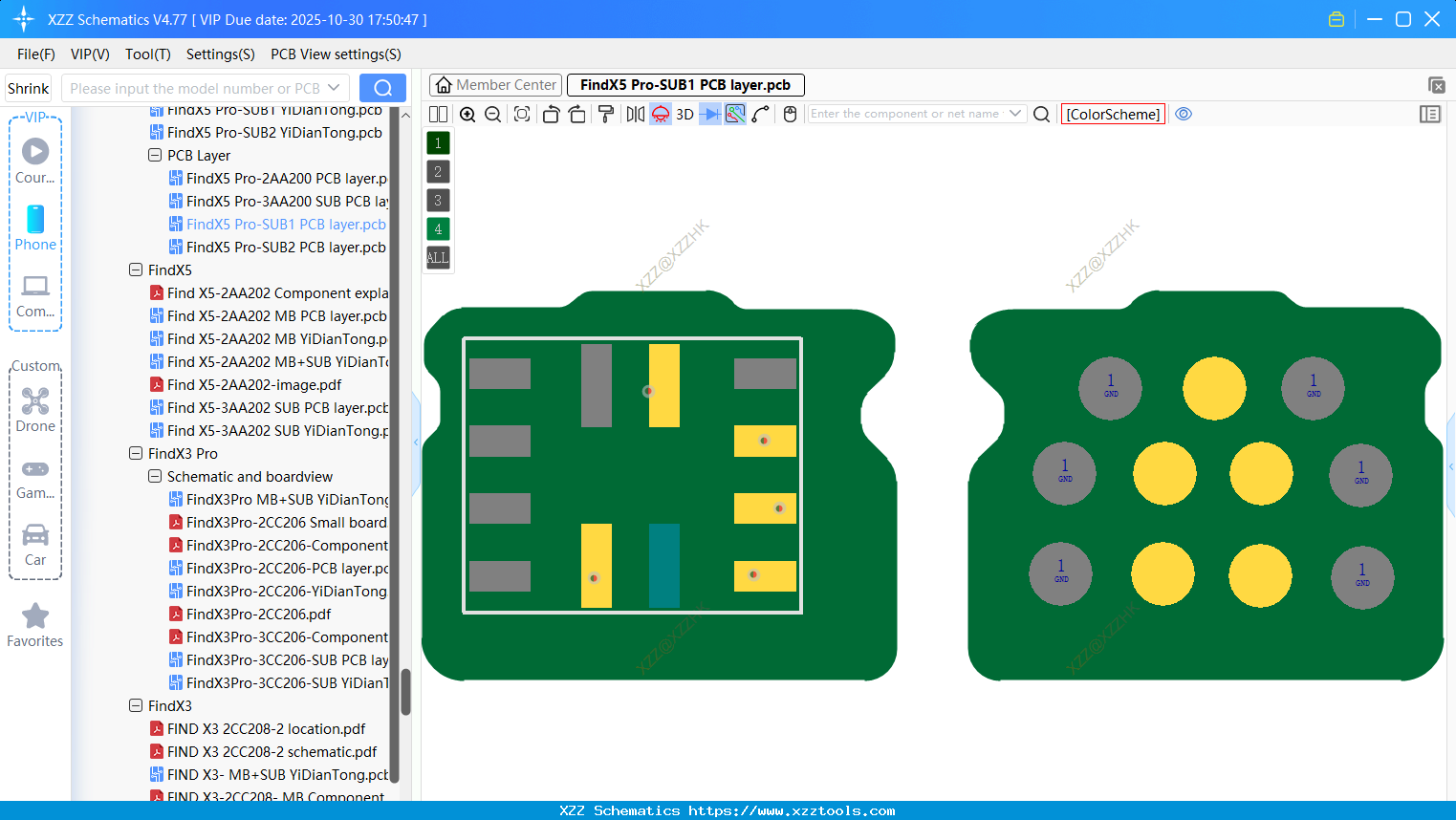Image resolution: width=1456 pixels, height=820 pixels.
Task: Select the Drone category in sidebar
Action: click(35, 410)
